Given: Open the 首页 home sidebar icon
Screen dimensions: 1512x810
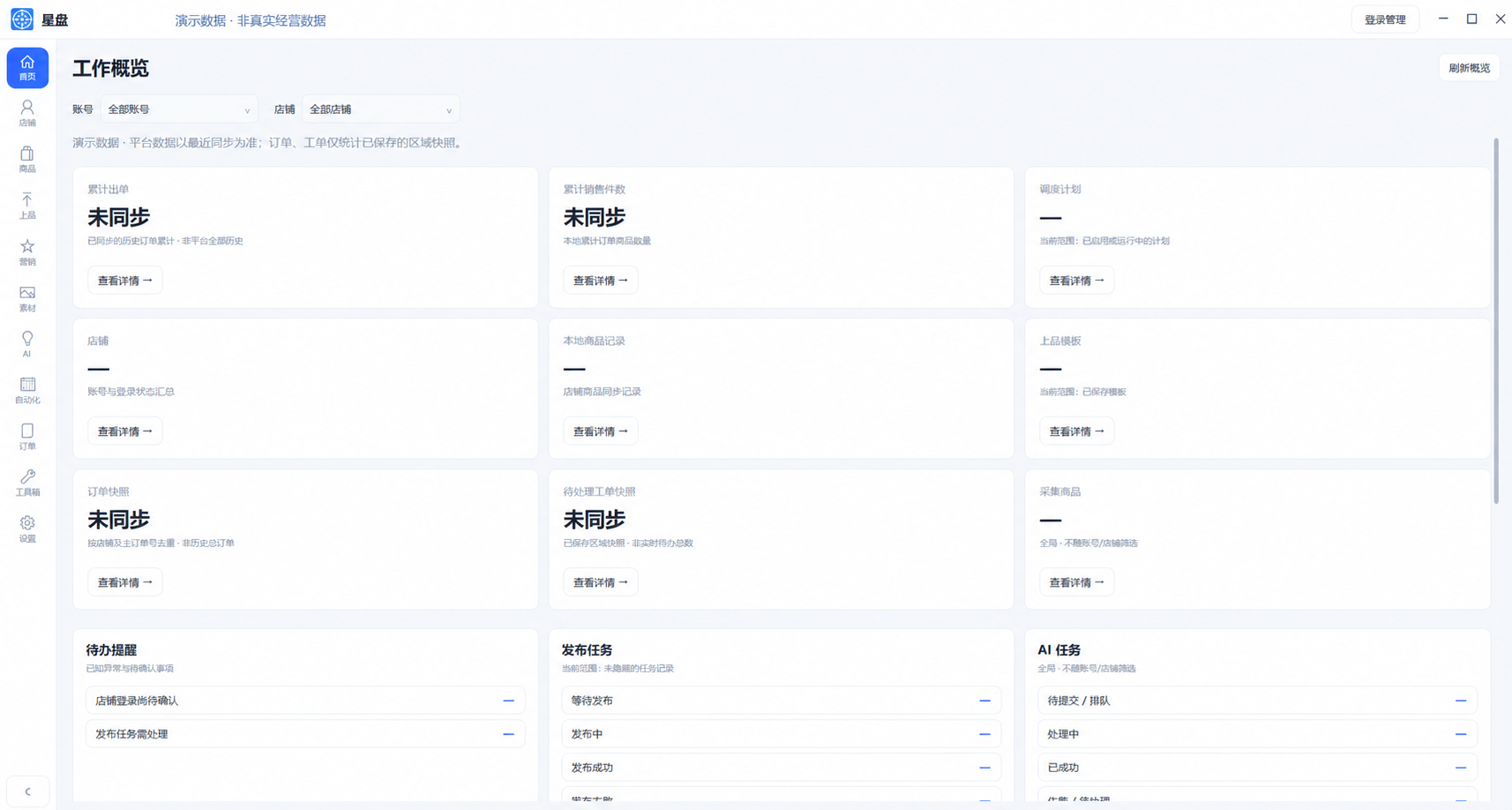Looking at the screenshot, I should 27,68.
